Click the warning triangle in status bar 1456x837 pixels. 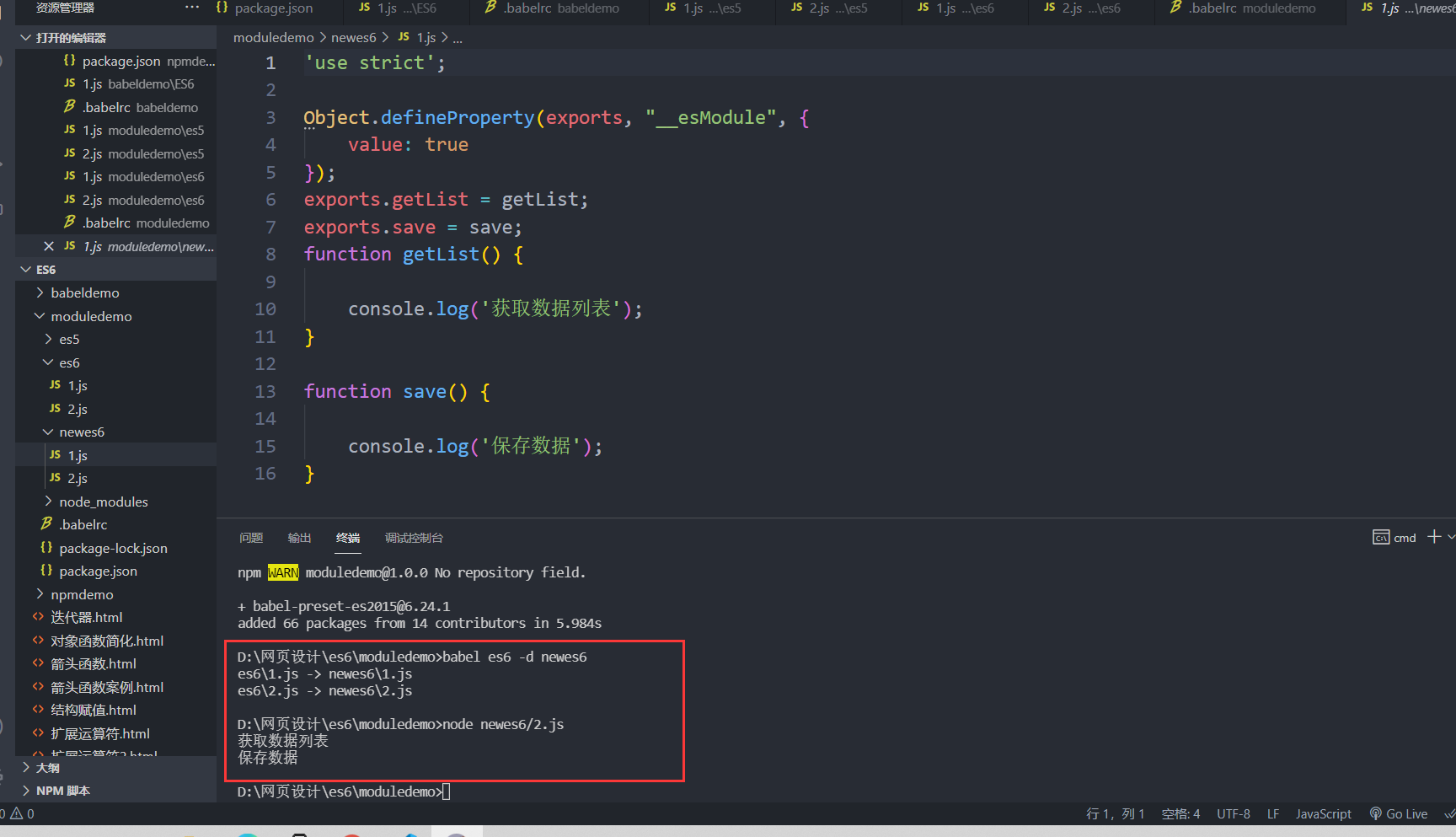pyautogui.click(x=16, y=813)
